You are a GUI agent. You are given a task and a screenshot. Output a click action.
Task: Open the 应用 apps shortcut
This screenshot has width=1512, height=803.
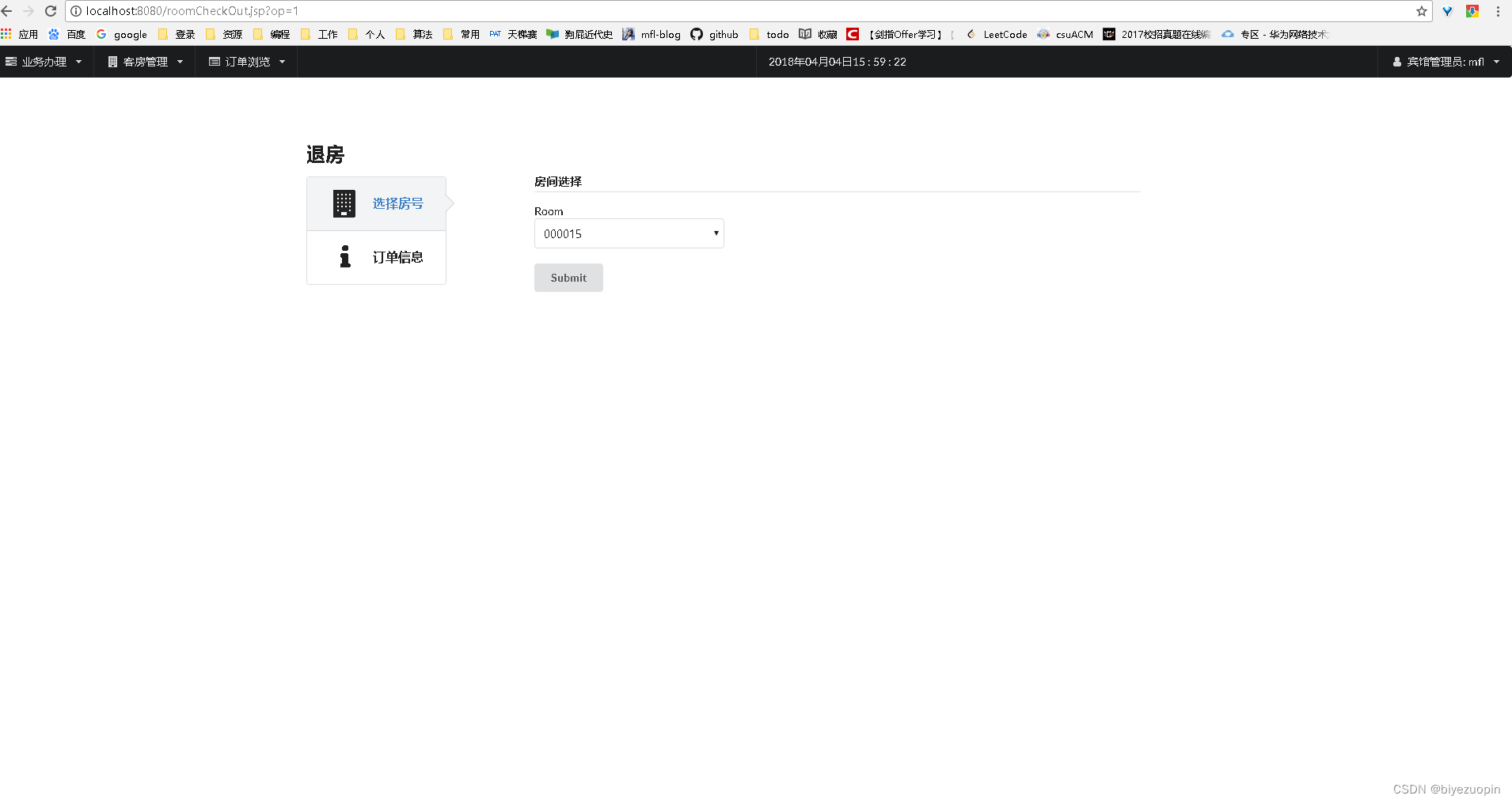pos(20,34)
